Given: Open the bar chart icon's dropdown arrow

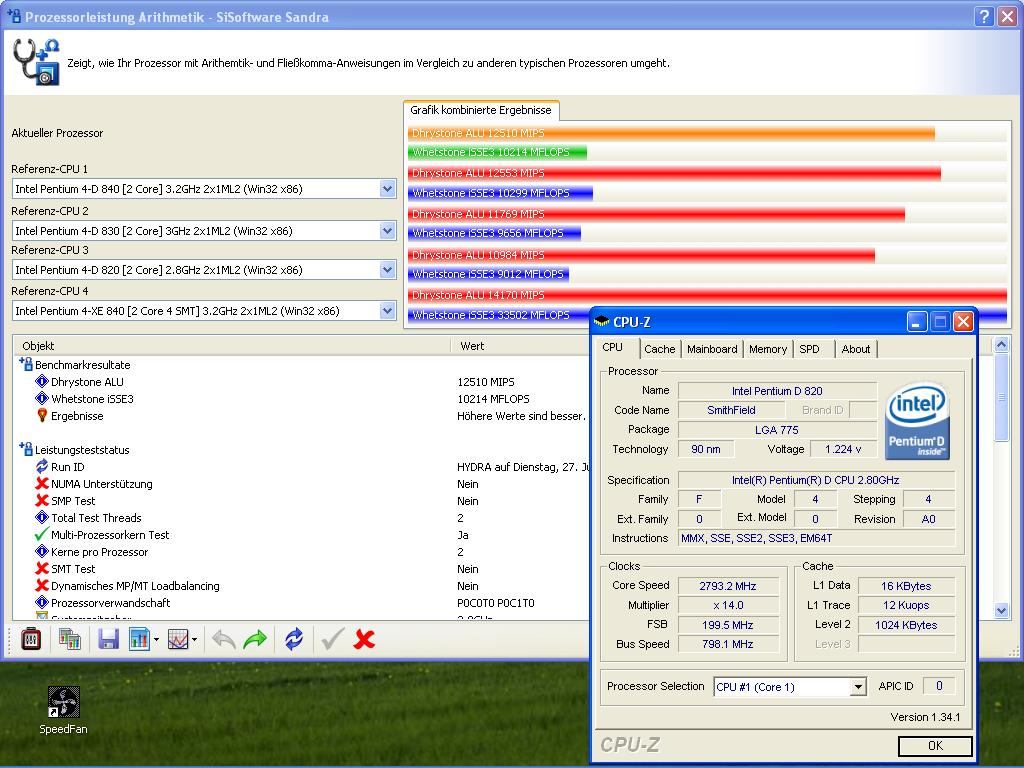Looking at the screenshot, I should click(x=156, y=639).
